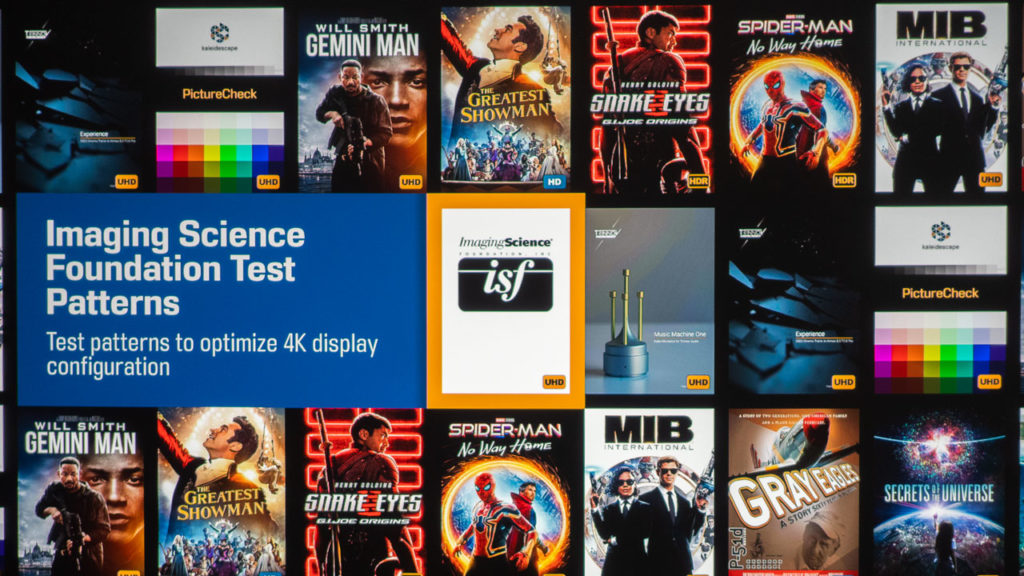
Task: Click the kaleidescape logo in top-left PictureCheck tile
Action: click(x=219, y=37)
